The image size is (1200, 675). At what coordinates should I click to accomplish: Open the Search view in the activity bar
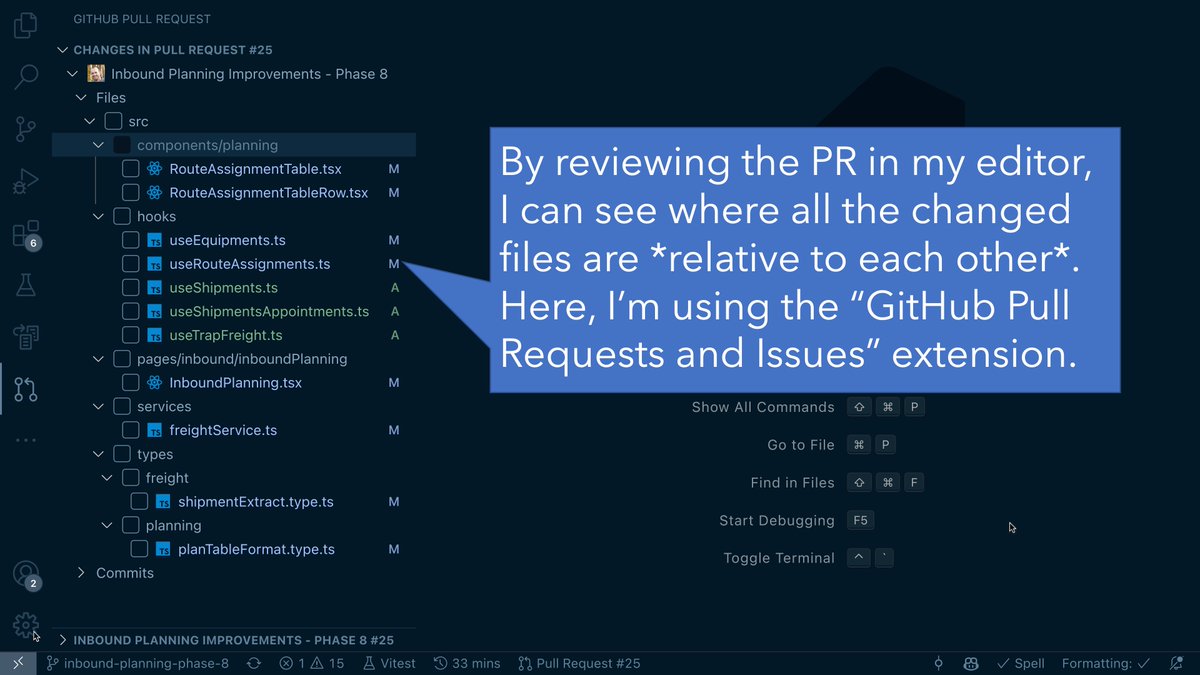point(26,76)
